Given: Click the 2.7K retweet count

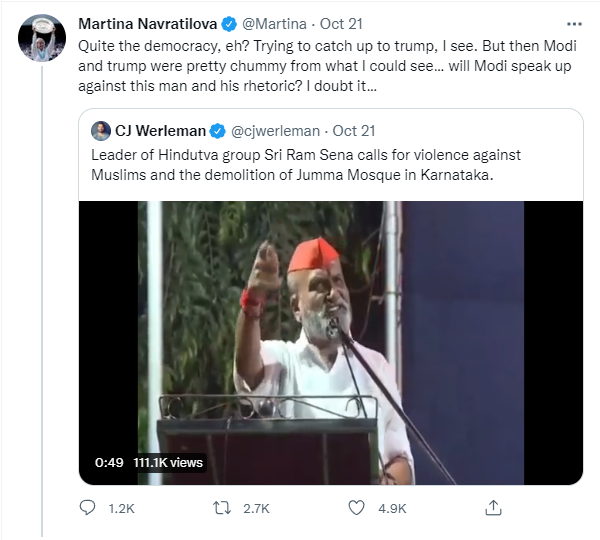Looking at the screenshot, I should [256, 508].
